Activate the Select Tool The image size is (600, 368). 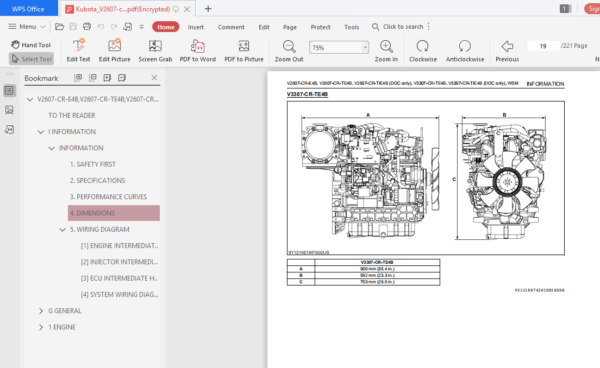[x=31, y=59]
